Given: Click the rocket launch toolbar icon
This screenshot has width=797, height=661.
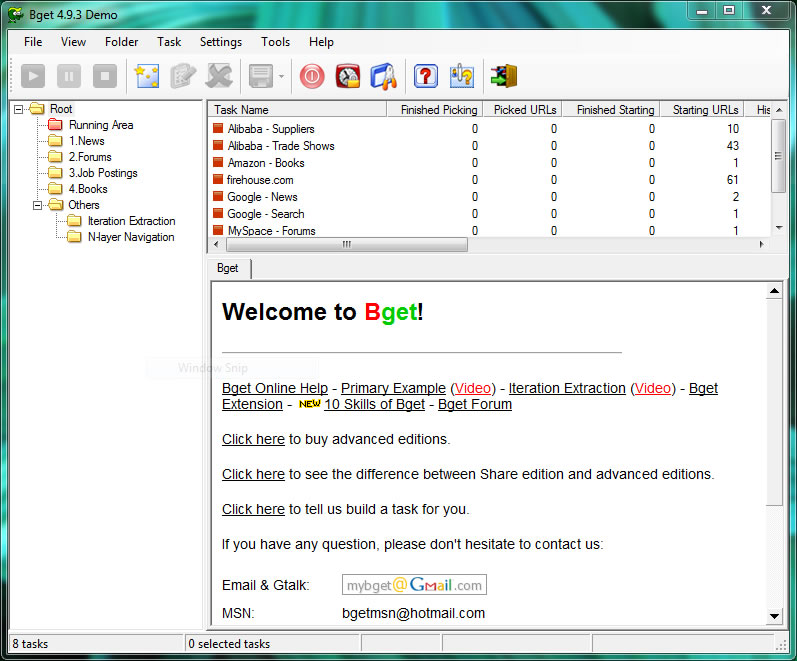Looking at the screenshot, I should 384,76.
